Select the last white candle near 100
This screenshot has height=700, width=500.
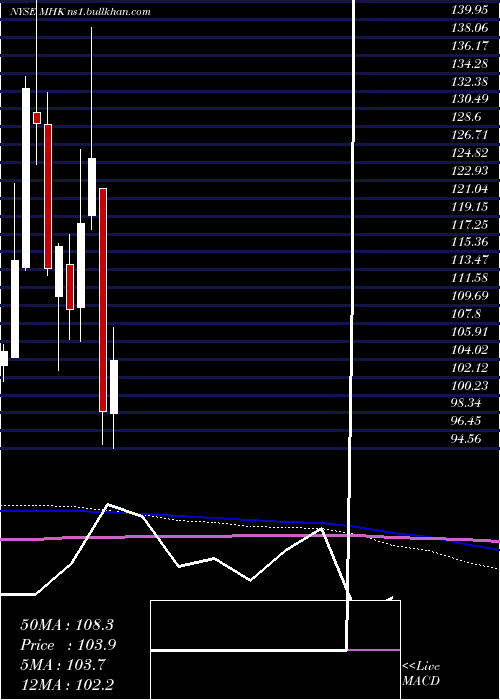[114, 387]
